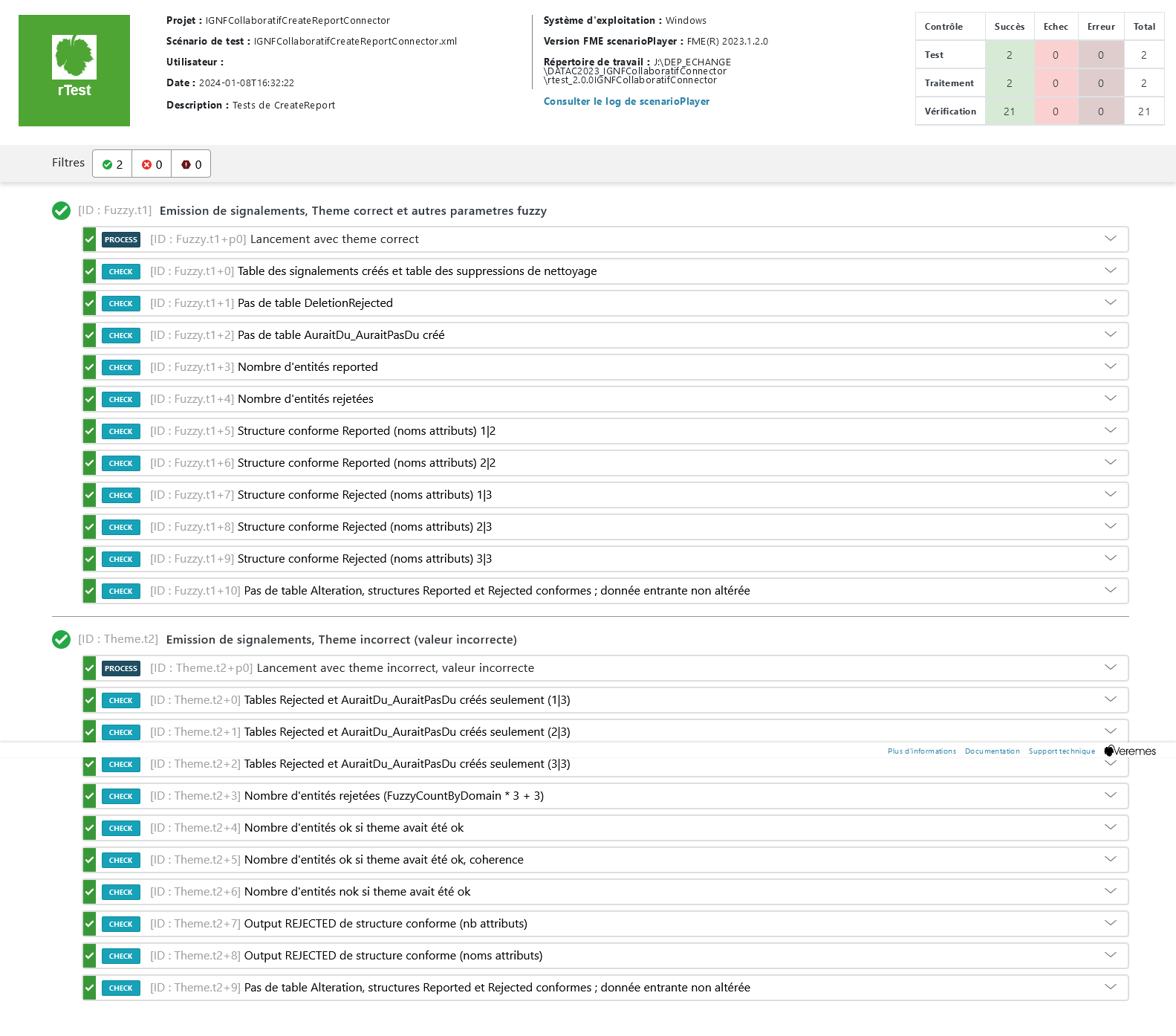The width and height of the screenshot is (1176, 1036).
Task: Click the Echec column header
Action: [1056, 27]
